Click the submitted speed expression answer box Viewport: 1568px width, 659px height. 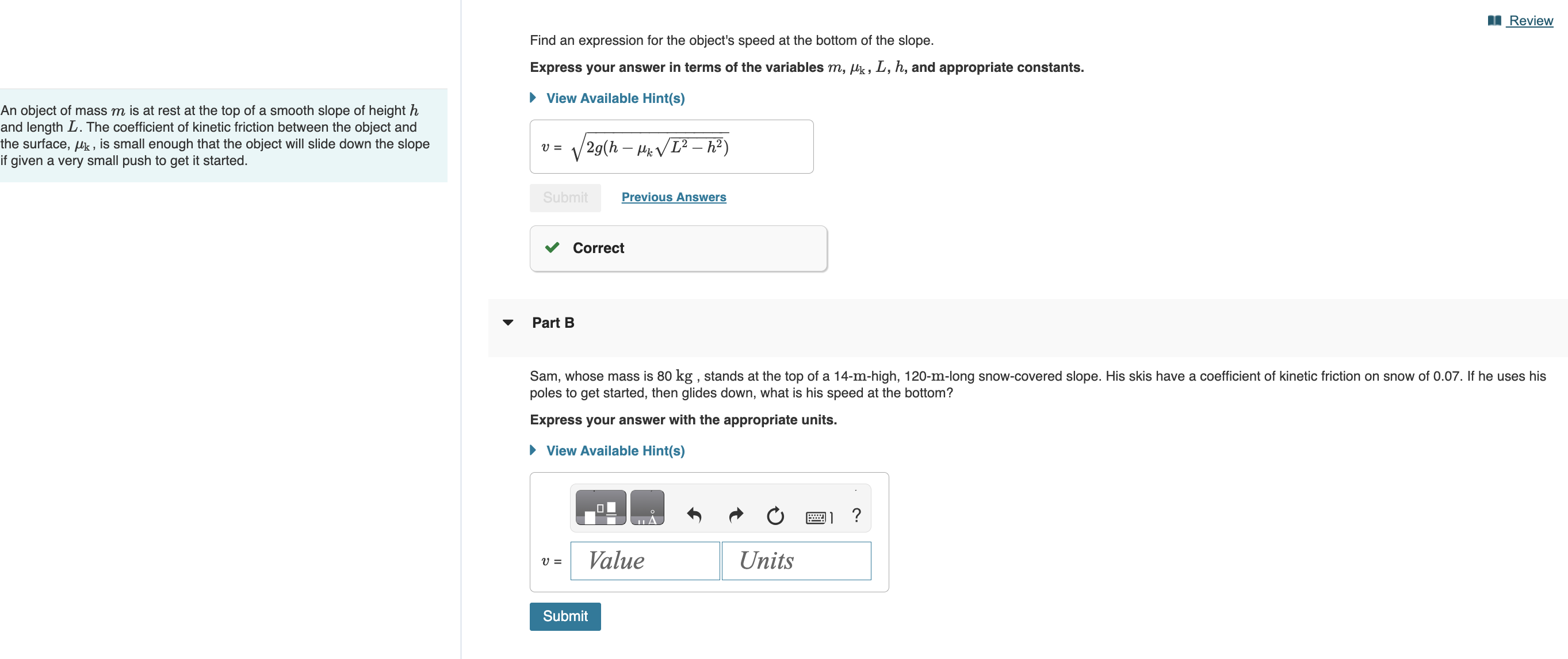(x=671, y=146)
